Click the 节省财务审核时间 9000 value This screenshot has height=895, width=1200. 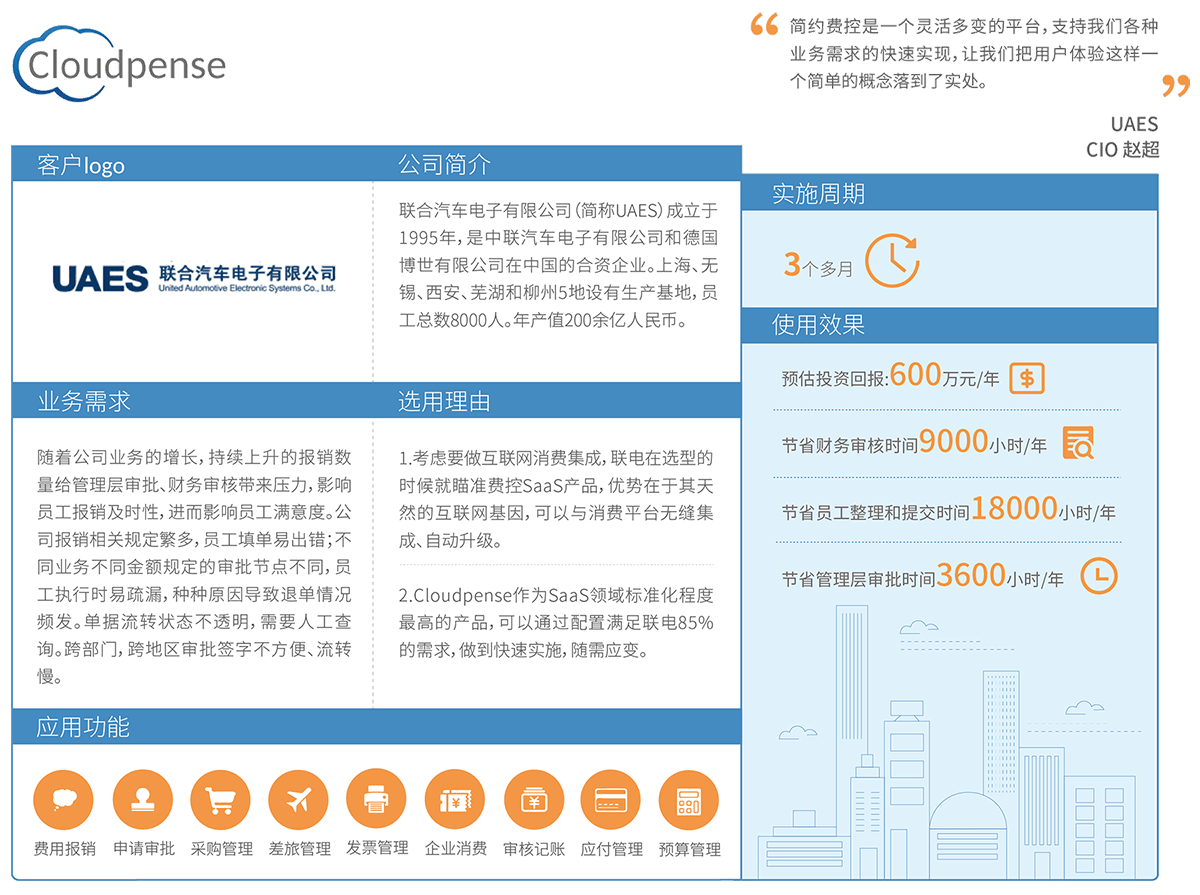coord(914,441)
